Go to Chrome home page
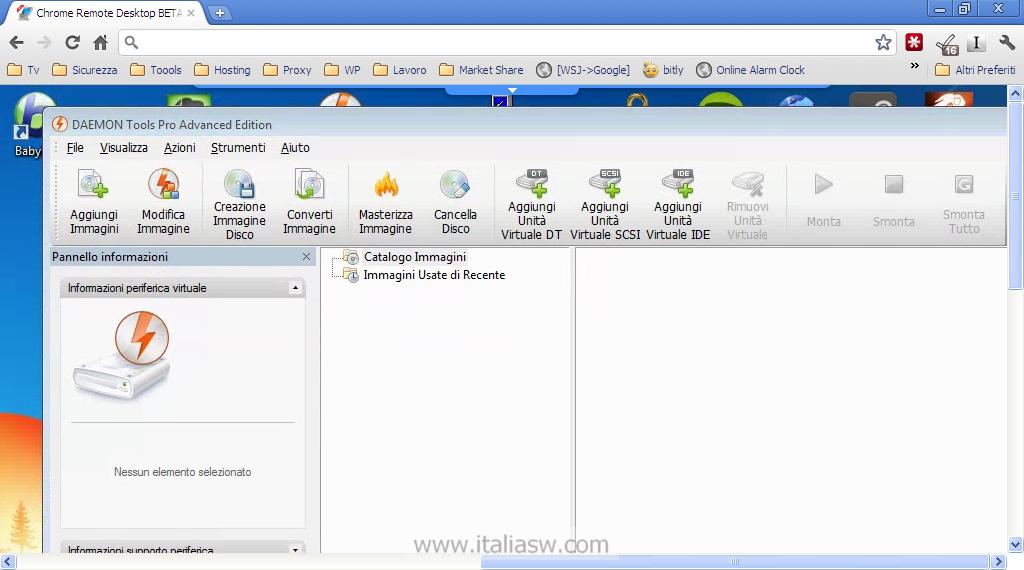Viewport: 1024px width, 570px height. 100,42
